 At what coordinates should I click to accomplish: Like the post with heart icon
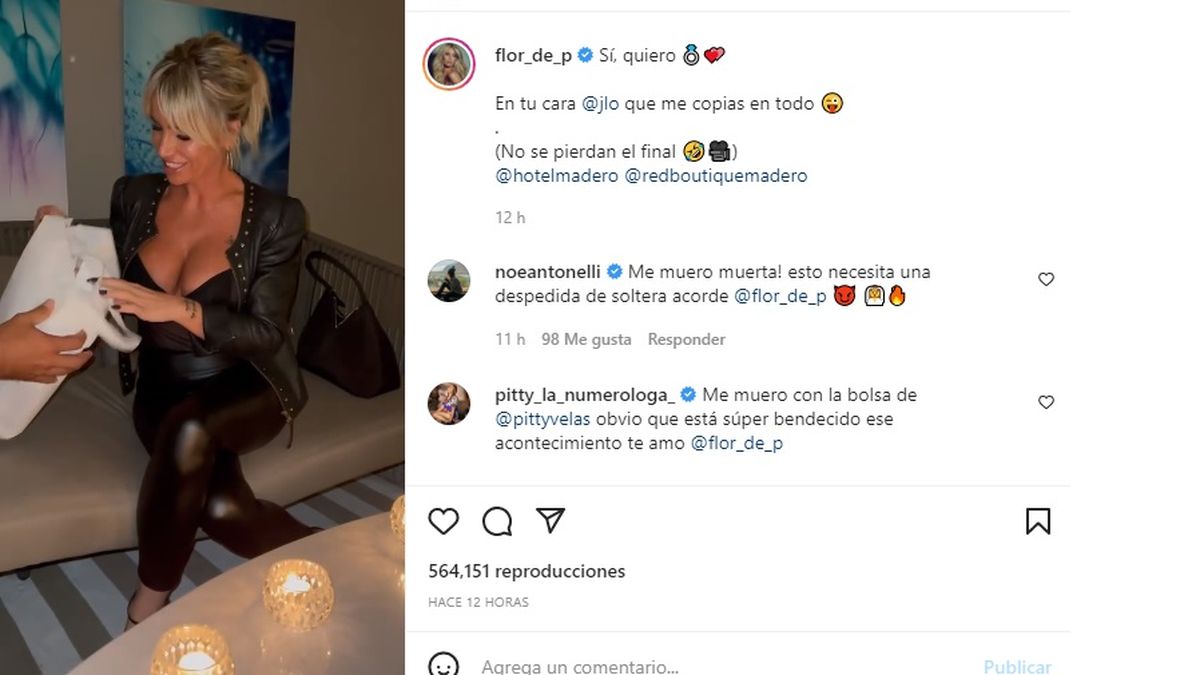pyautogui.click(x=443, y=521)
